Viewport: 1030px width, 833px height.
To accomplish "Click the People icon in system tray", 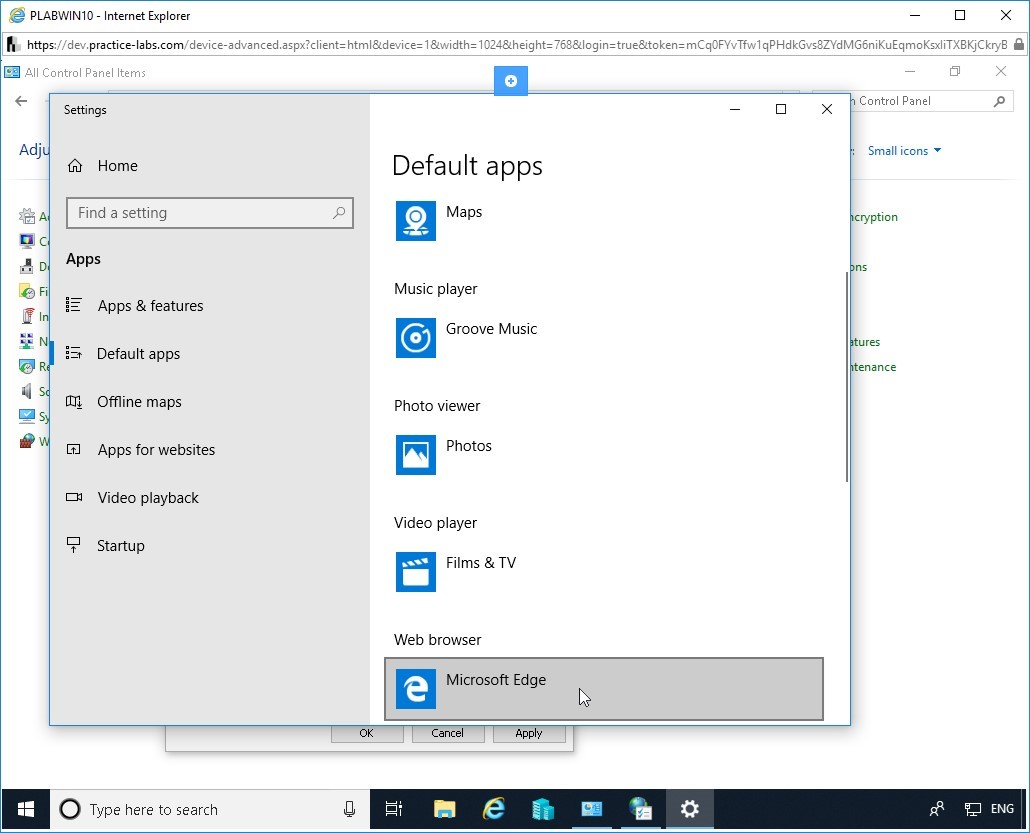I will (937, 809).
